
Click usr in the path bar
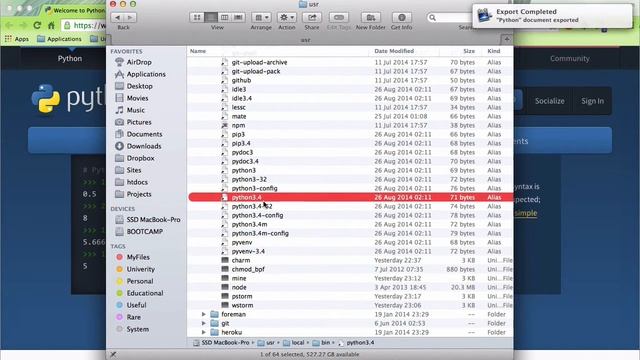(266, 343)
